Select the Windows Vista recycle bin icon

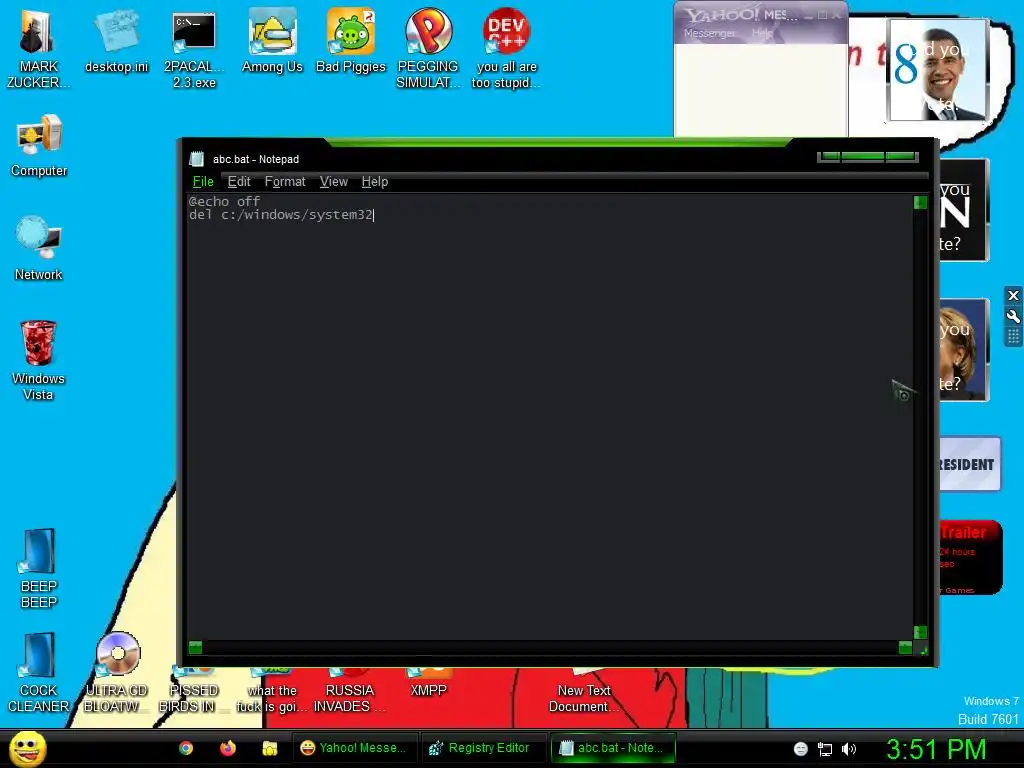(x=39, y=360)
